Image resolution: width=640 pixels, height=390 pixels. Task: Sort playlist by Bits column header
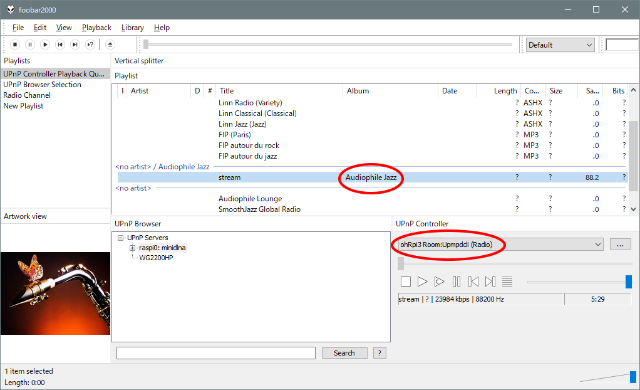click(616, 91)
